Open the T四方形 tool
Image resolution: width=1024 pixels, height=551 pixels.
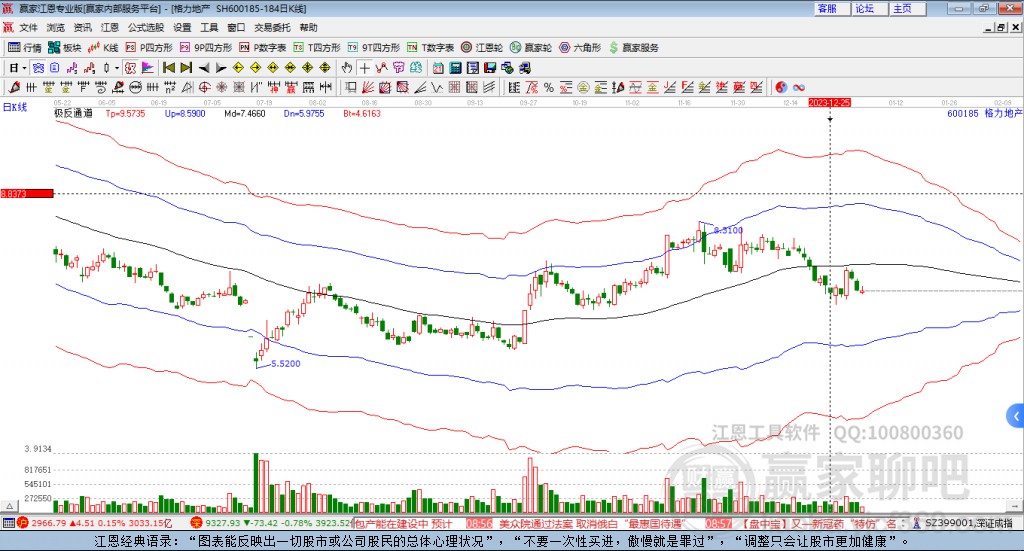click(317, 48)
